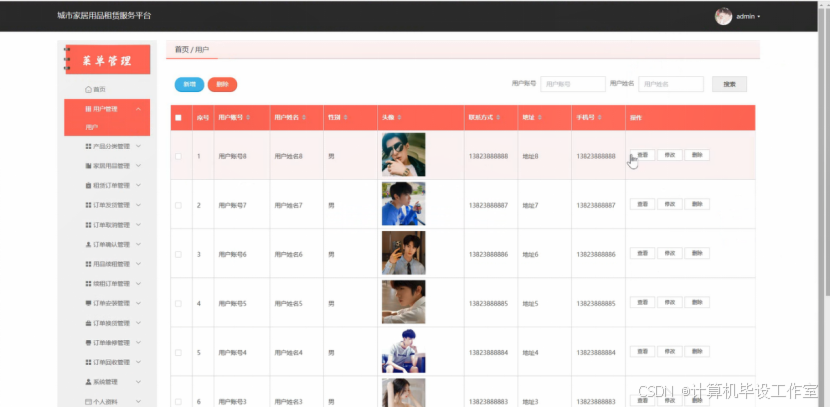Click 修改 for 用户账号8 row
The image size is (830, 407).
(670, 155)
